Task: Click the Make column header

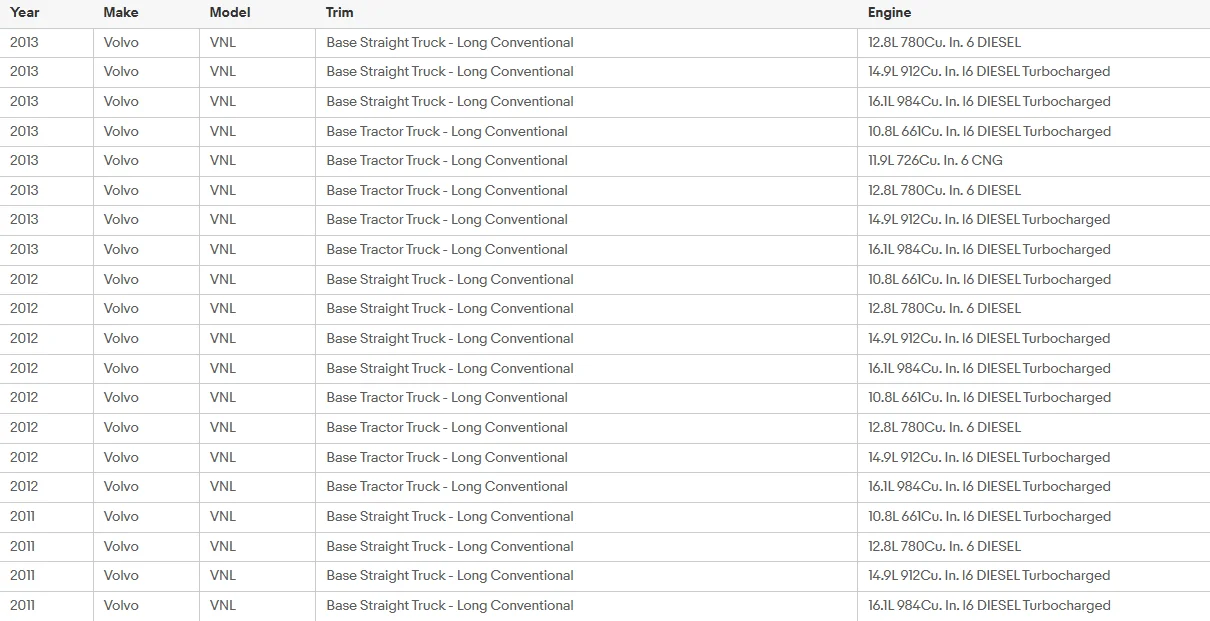Action: 121,13
